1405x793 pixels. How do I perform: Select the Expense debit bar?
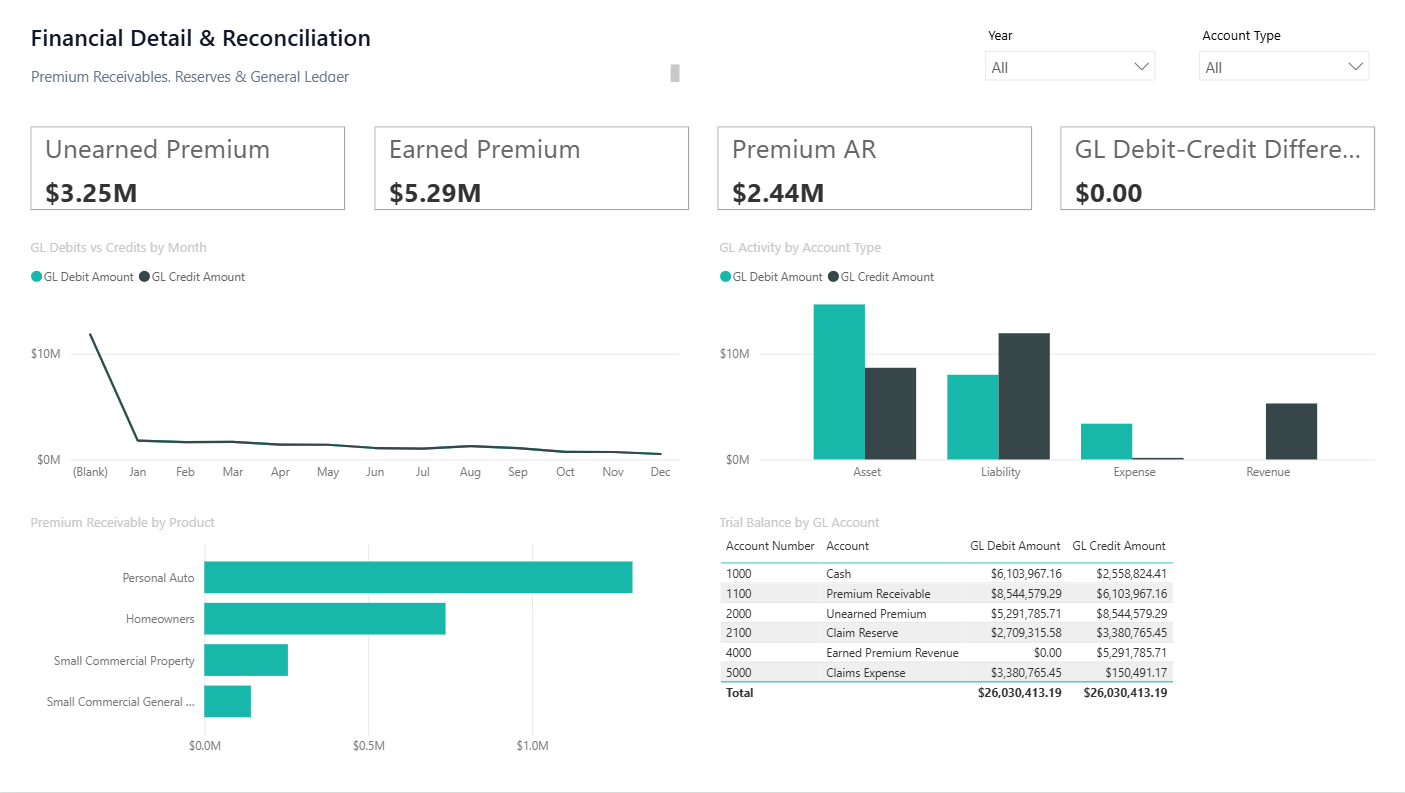(x=1106, y=442)
